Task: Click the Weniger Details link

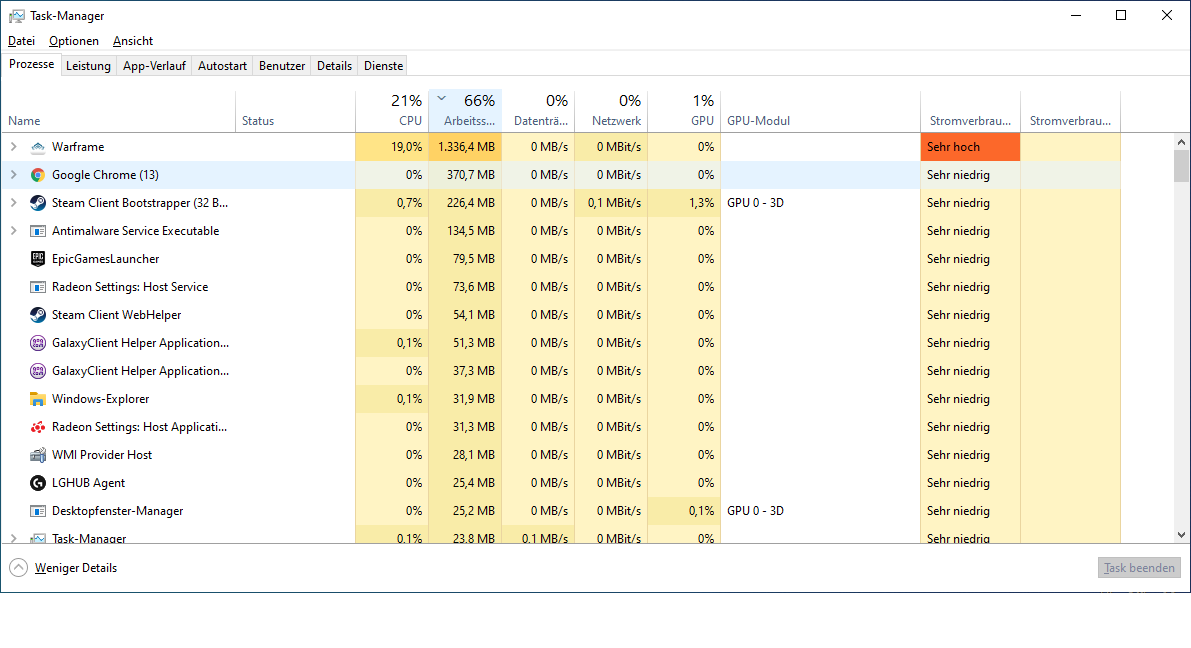Action: 76,568
